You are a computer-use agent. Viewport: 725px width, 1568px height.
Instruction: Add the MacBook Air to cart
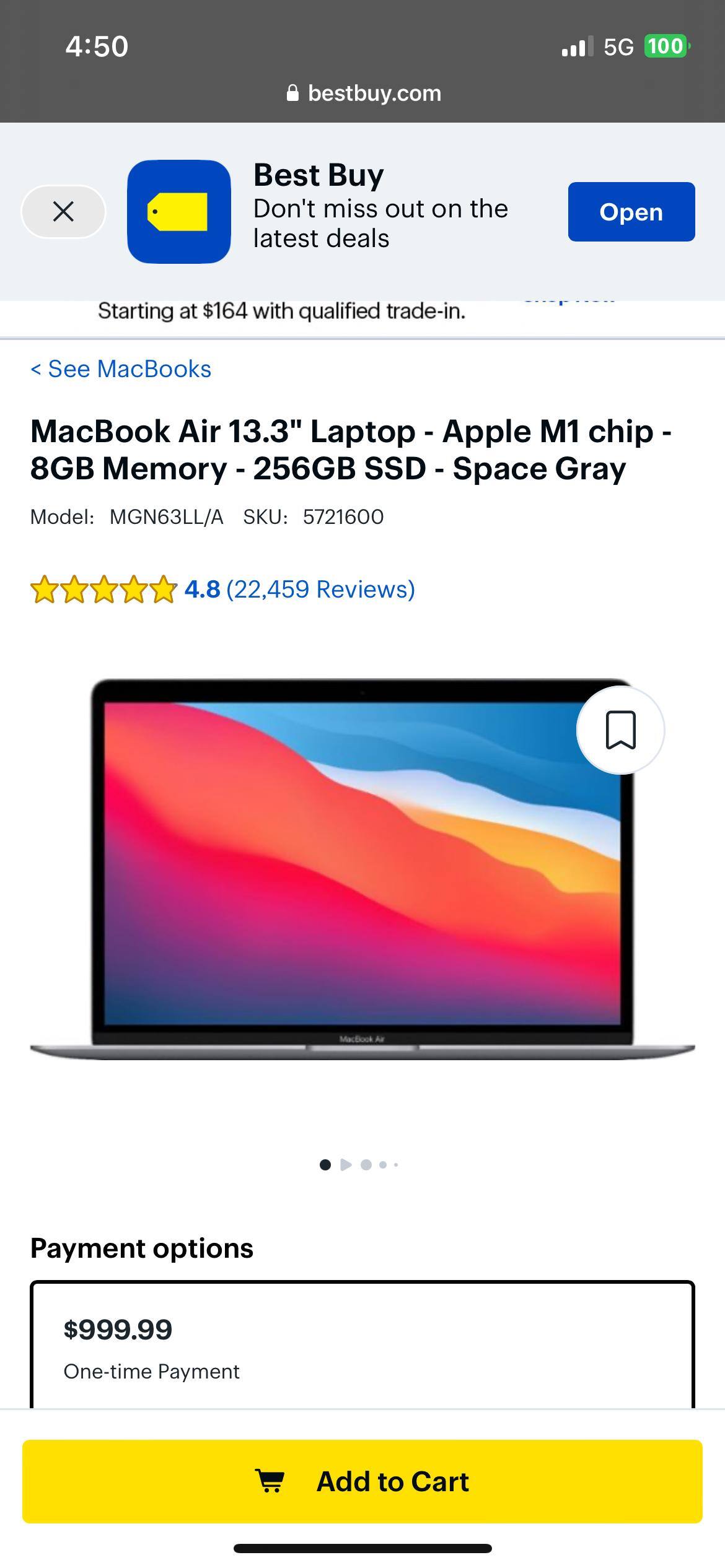tap(362, 1481)
